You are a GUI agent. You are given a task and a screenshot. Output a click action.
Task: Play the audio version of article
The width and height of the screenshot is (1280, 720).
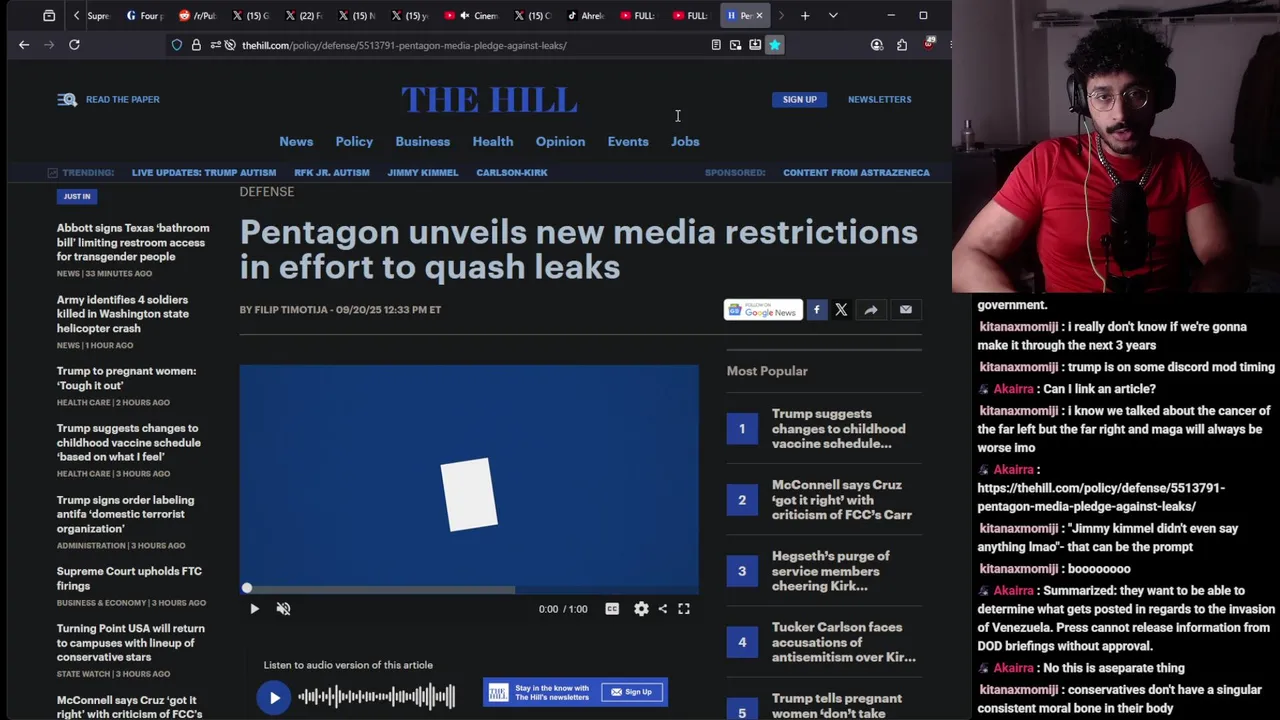tap(274, 697)
